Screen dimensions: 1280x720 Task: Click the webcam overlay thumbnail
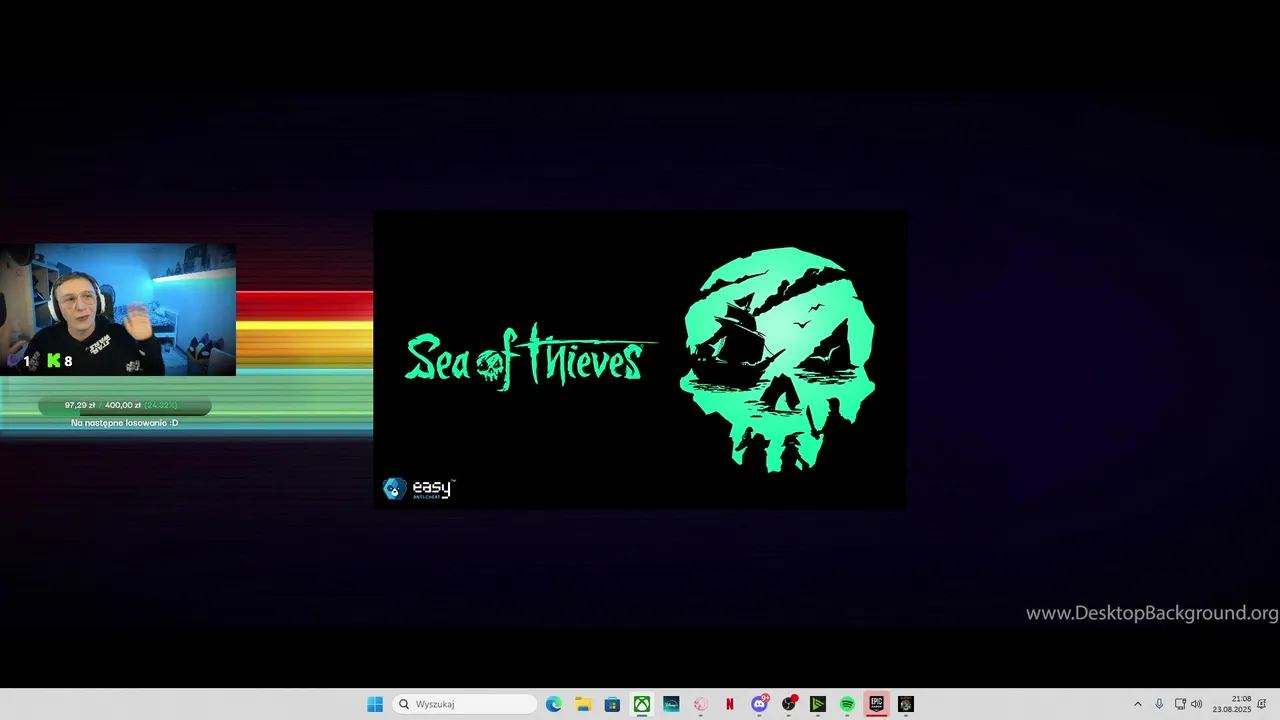[x=118, y=309]
